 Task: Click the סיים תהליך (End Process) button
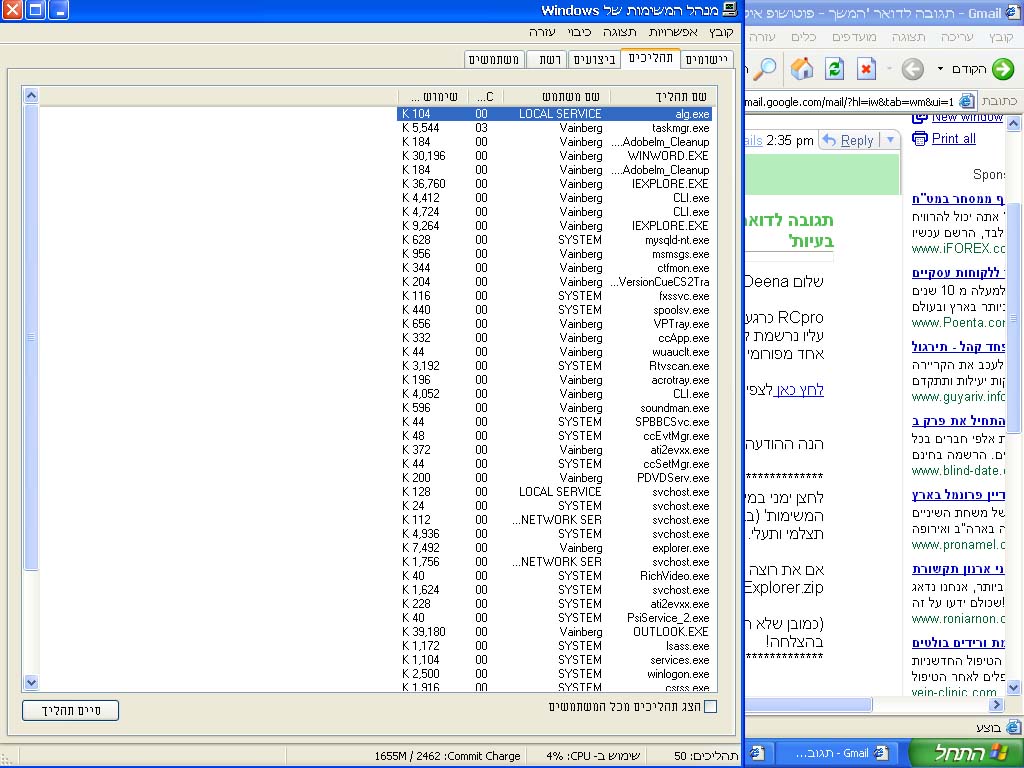70,711
